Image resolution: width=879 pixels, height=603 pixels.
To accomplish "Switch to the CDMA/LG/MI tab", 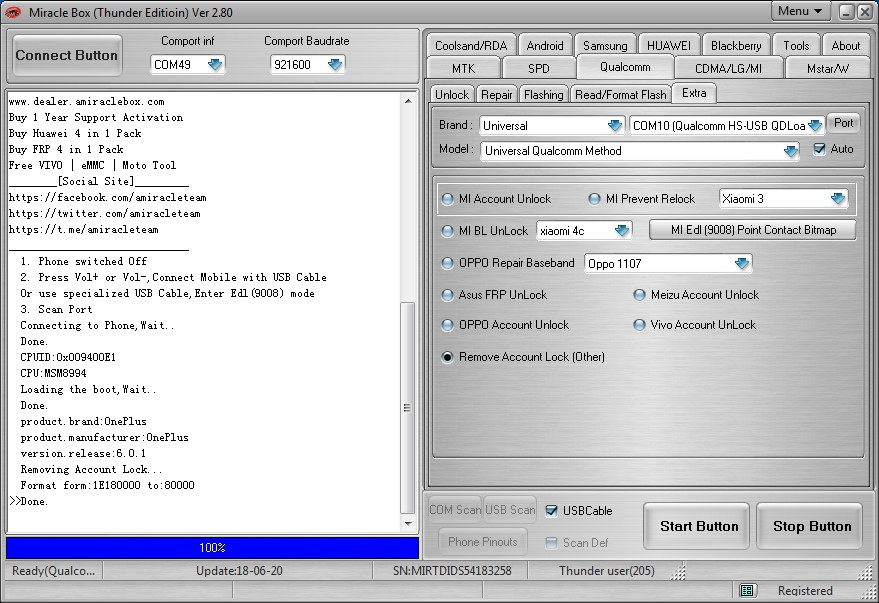I will [728, 68].
